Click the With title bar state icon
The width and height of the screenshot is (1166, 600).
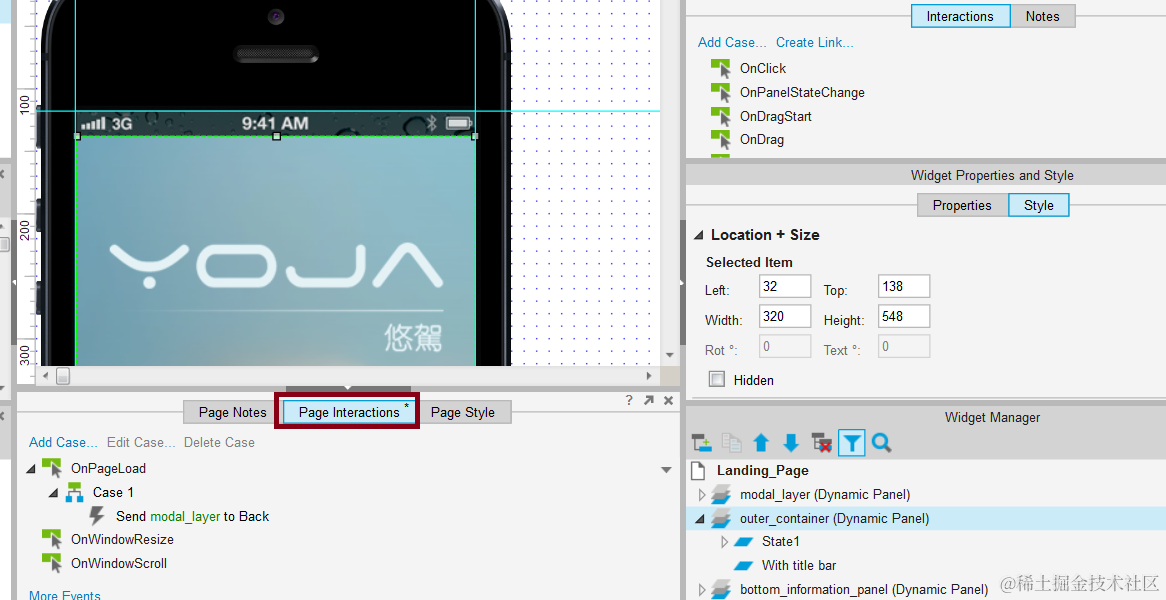coord(744,566)
